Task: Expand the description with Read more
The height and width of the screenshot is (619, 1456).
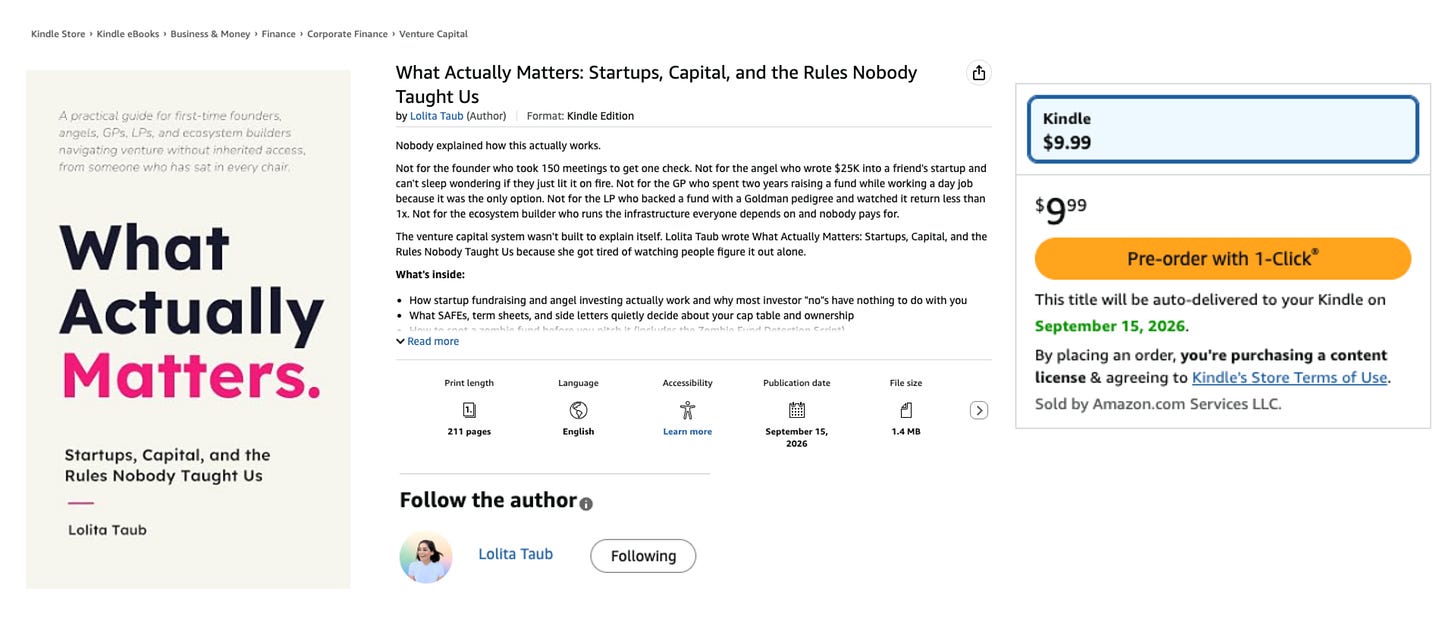Action: tap(427, 341)
